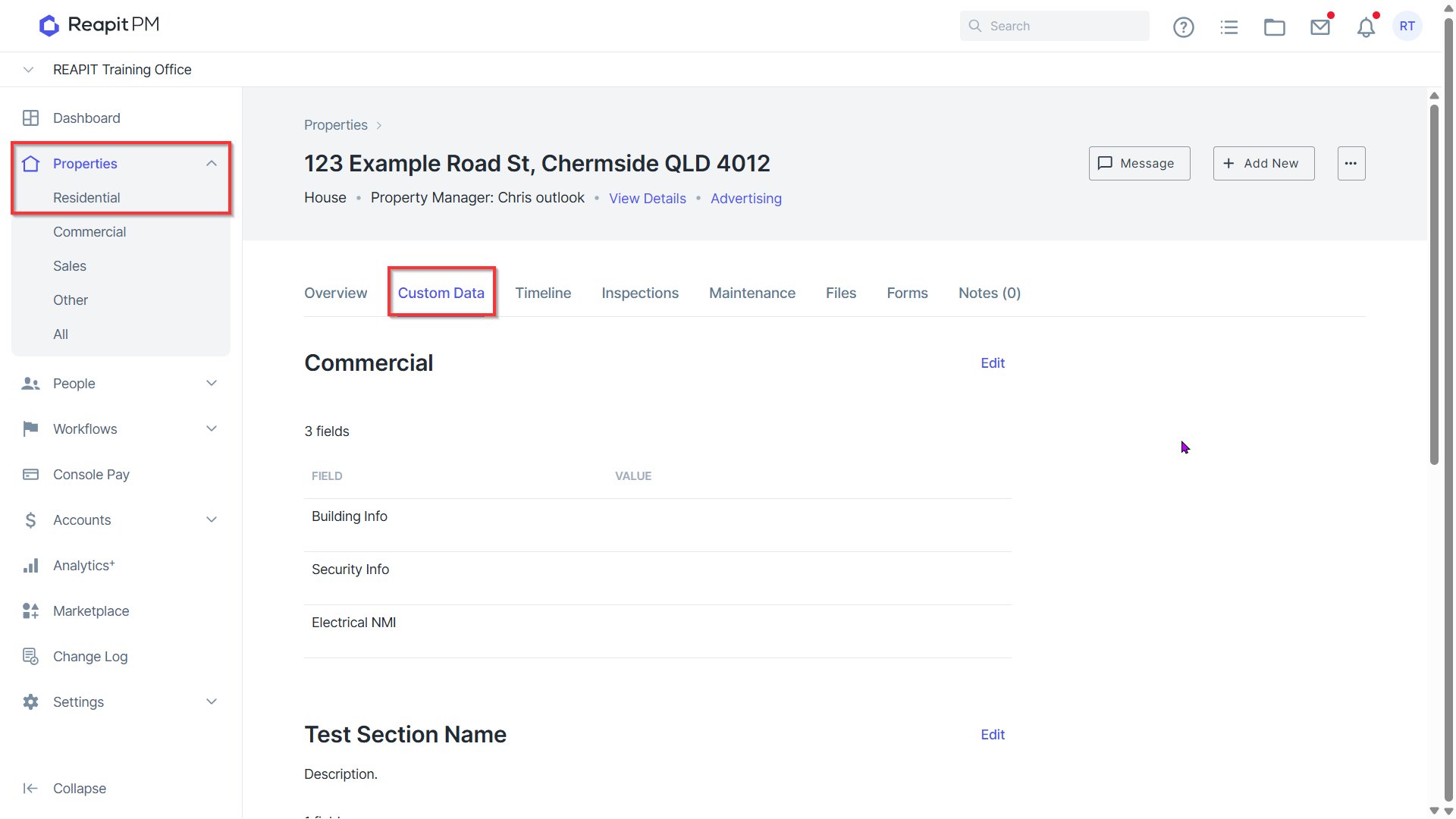The width and height of the screenshot is (1456, 819).
Task: Switch to the Timeline tab
Action: point(543,293)
